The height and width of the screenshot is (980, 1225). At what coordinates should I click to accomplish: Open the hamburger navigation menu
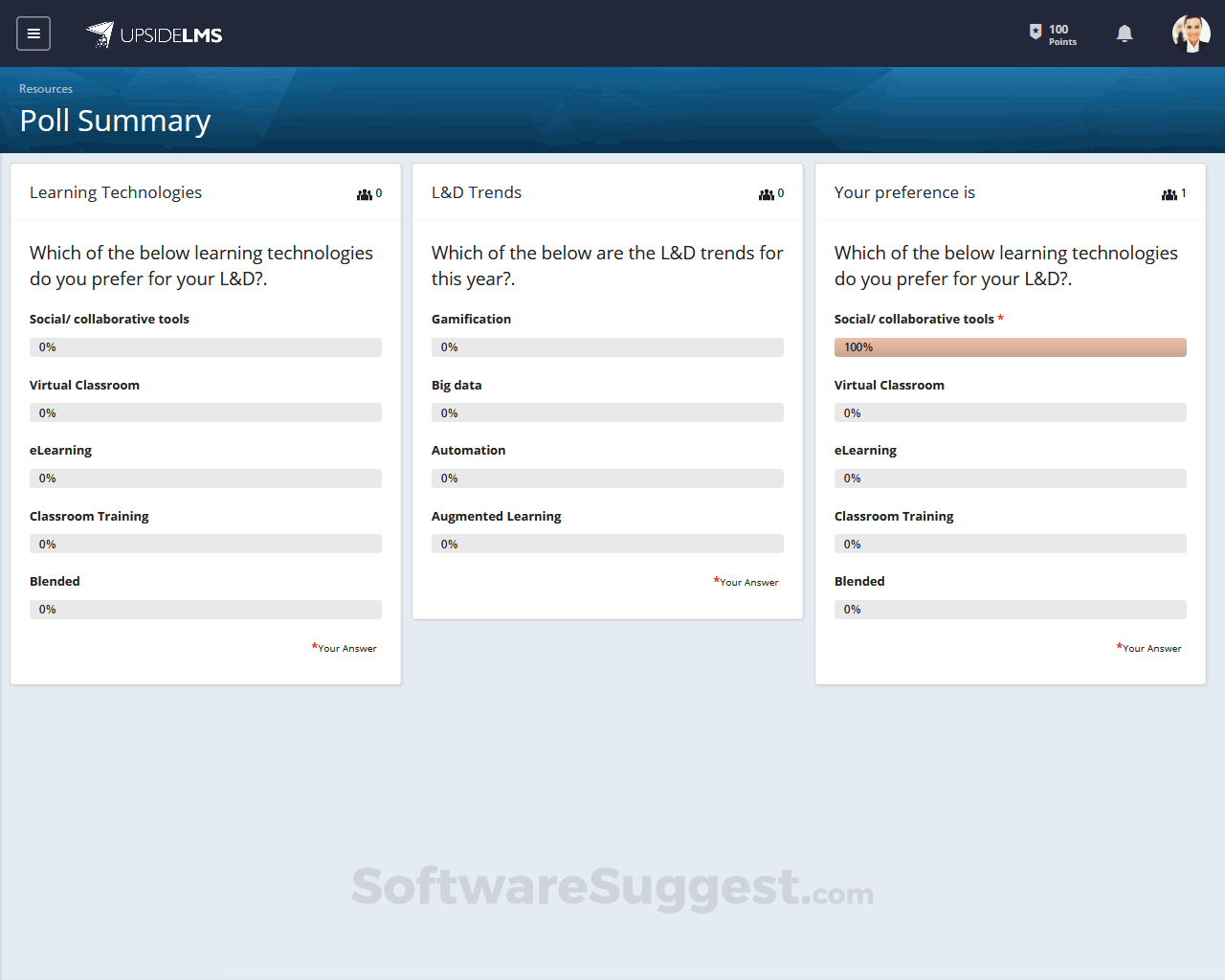pyautogui.click(x=33, y=33)
